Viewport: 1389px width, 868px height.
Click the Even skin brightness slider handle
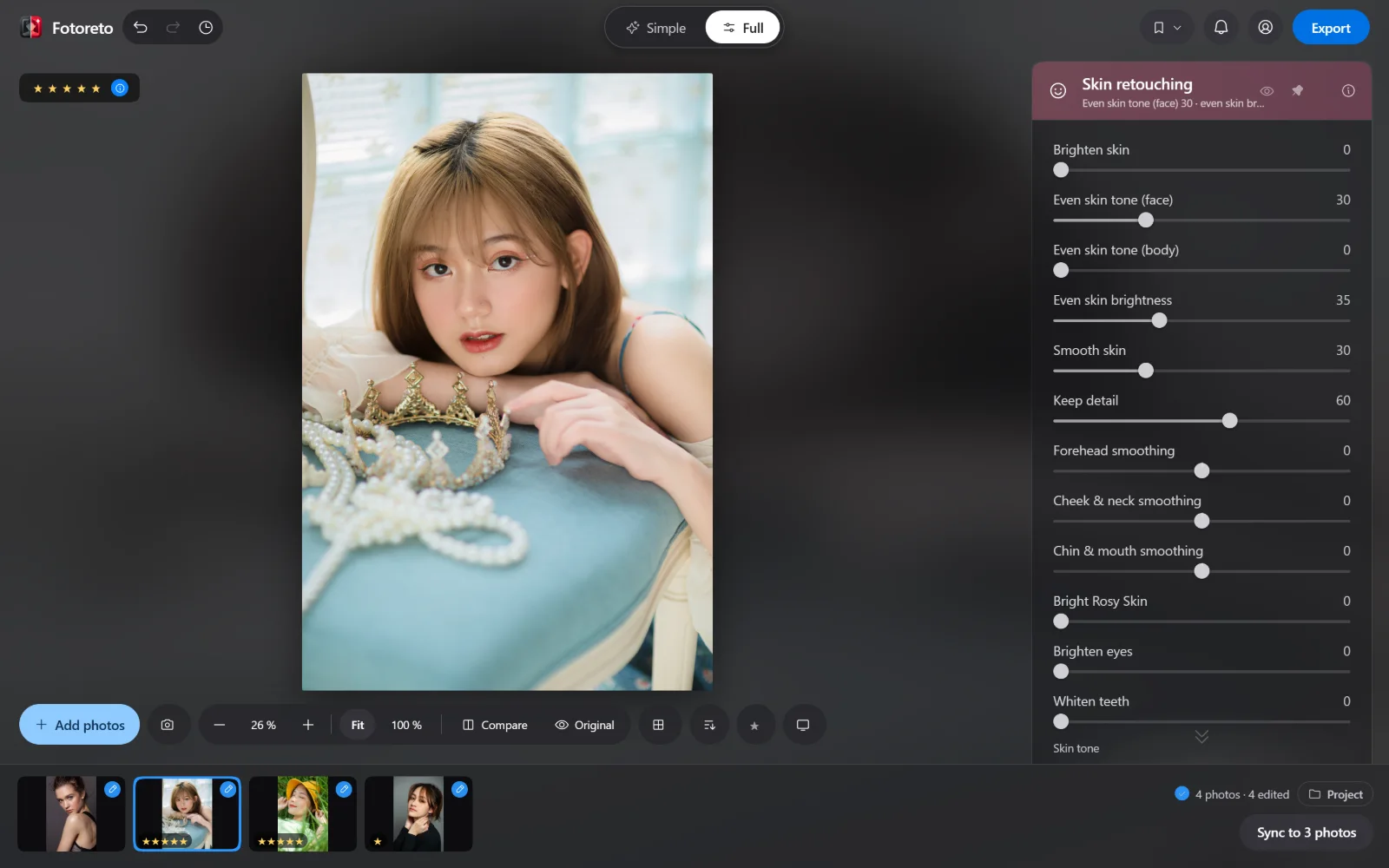point(1159,320)
